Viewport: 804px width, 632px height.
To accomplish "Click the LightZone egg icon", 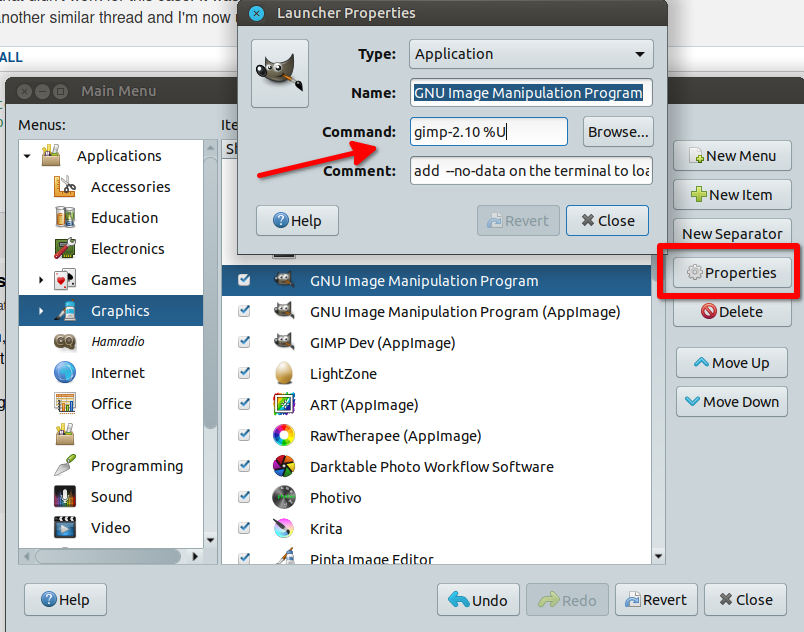I will click(284, 373).
